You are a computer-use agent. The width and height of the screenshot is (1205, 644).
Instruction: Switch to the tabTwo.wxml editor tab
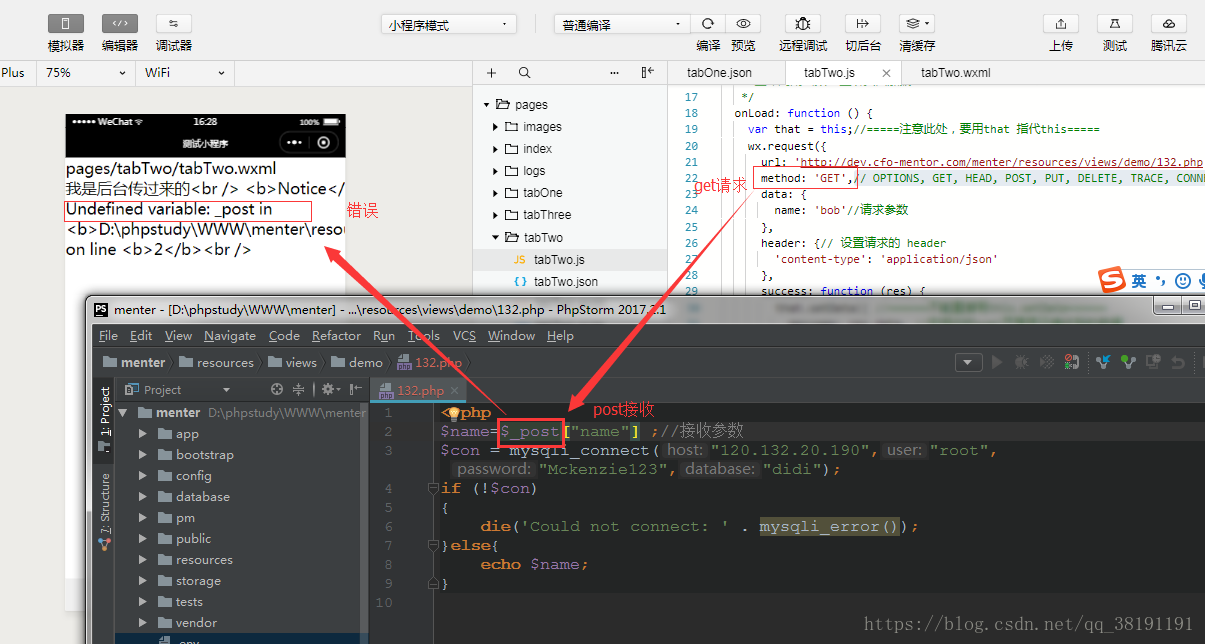click(x=955, y=73)
